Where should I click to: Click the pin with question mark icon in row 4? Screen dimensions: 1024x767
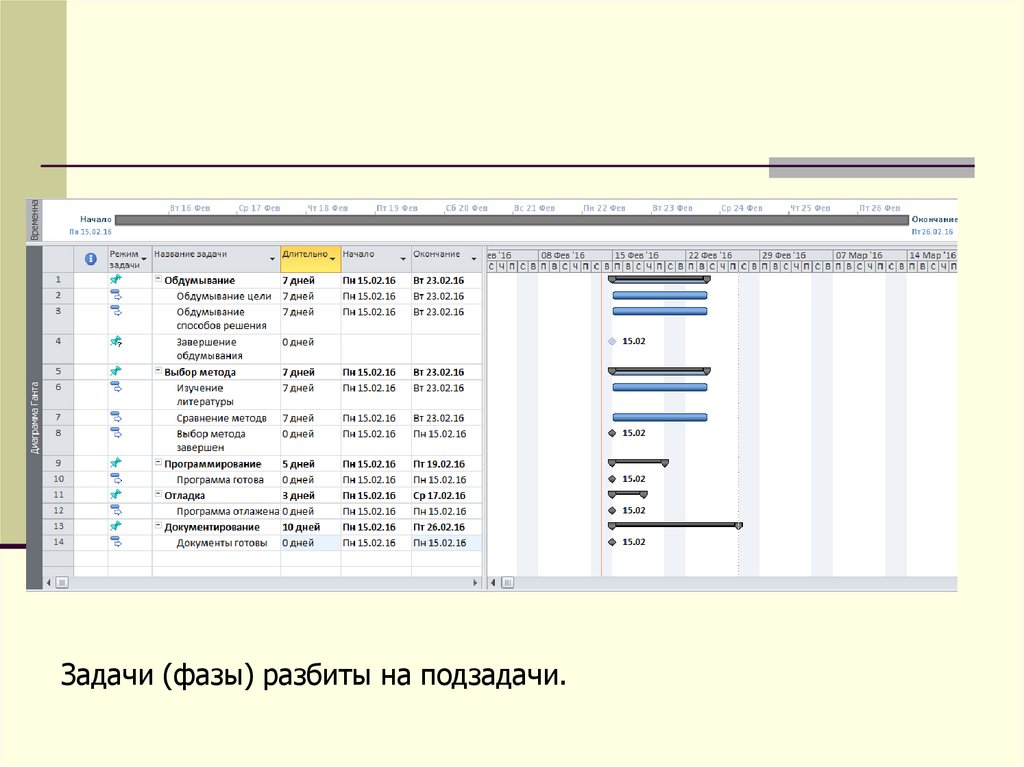pos(115,342)
